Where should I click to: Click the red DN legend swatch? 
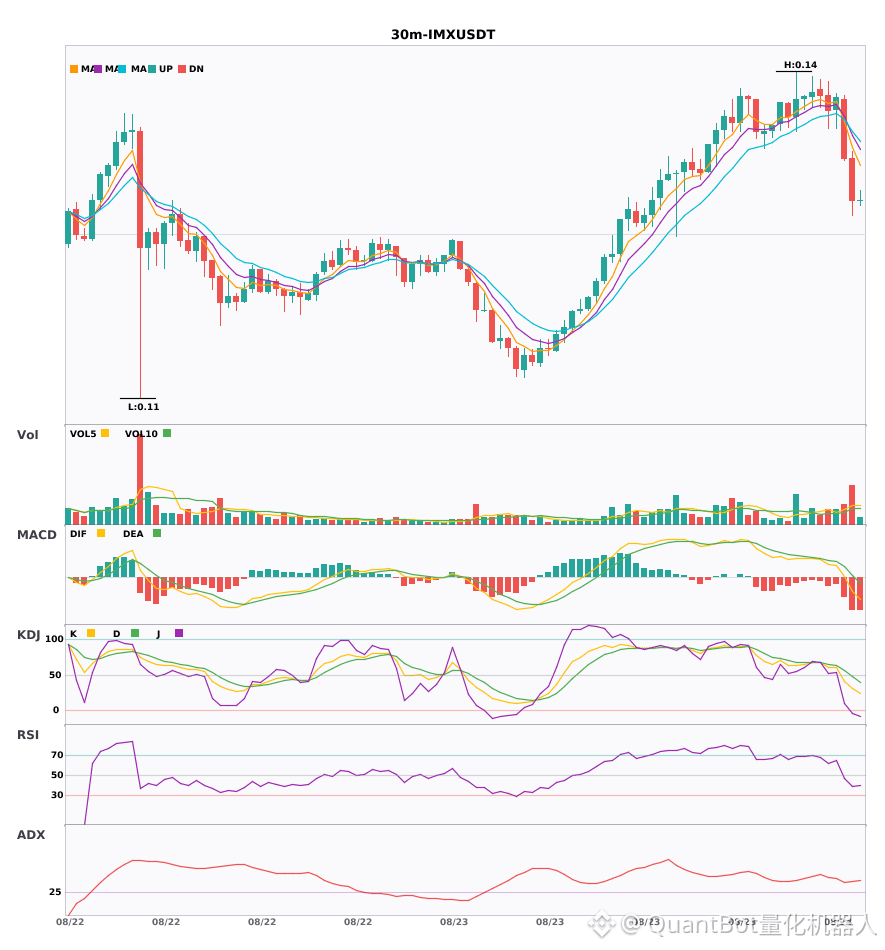coord(182,69)
